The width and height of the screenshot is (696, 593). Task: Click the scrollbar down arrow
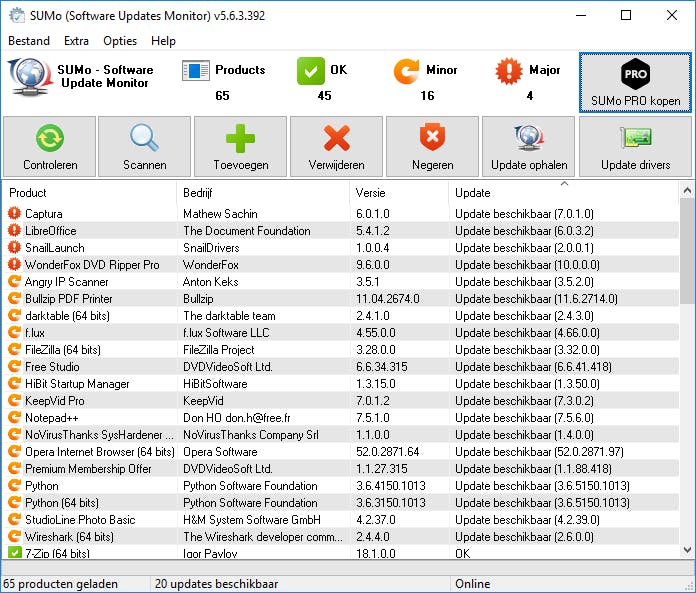(687, 550)
